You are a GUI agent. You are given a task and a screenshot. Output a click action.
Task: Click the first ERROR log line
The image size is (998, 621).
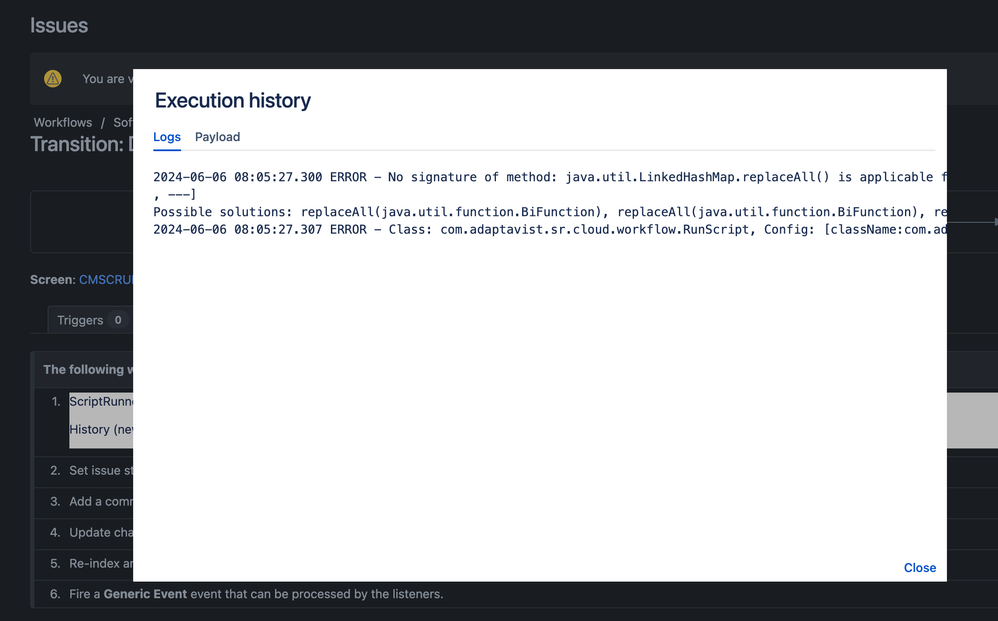point(500,177)
